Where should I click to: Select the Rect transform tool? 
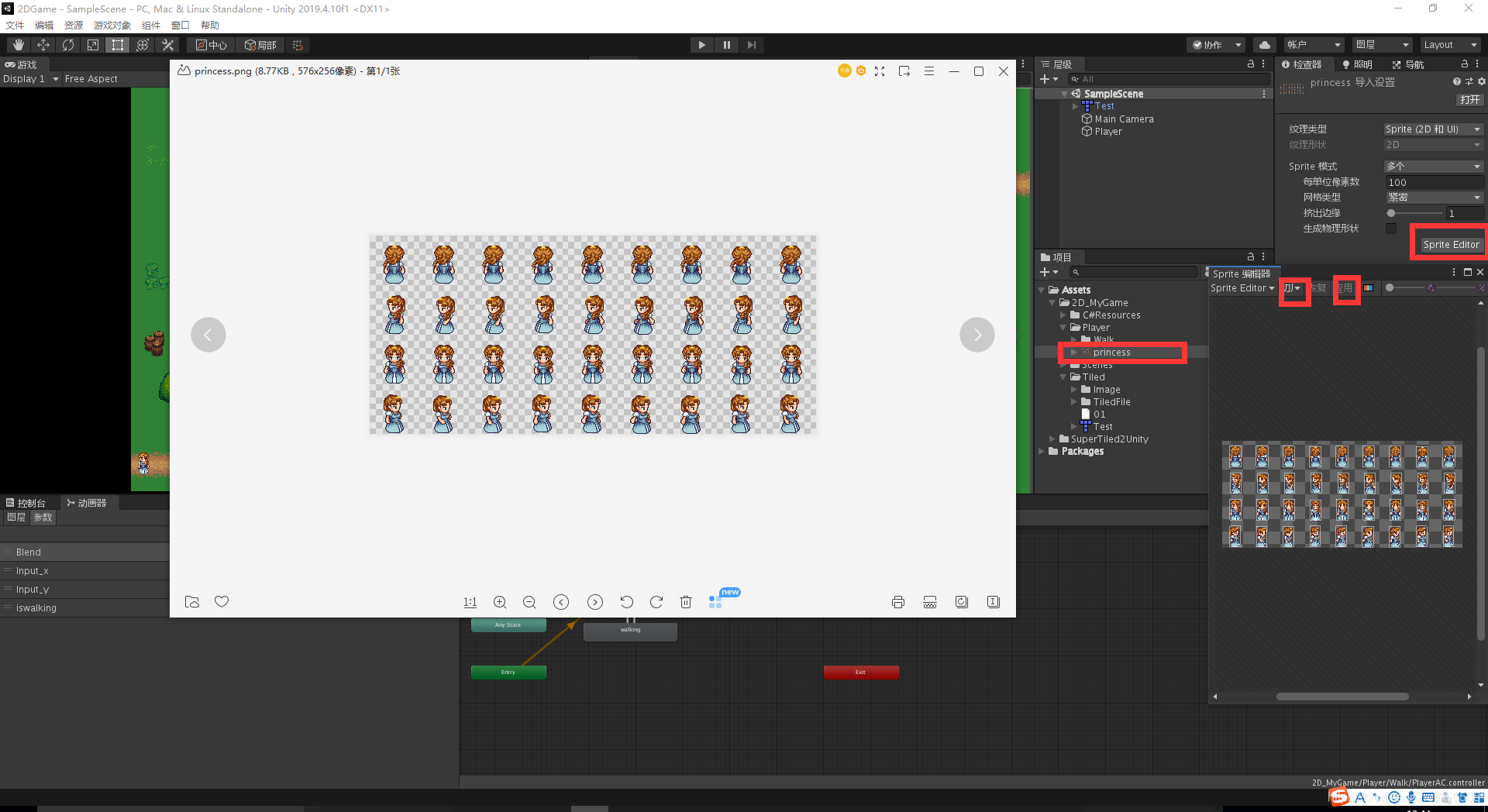click(x=118, y=45)
